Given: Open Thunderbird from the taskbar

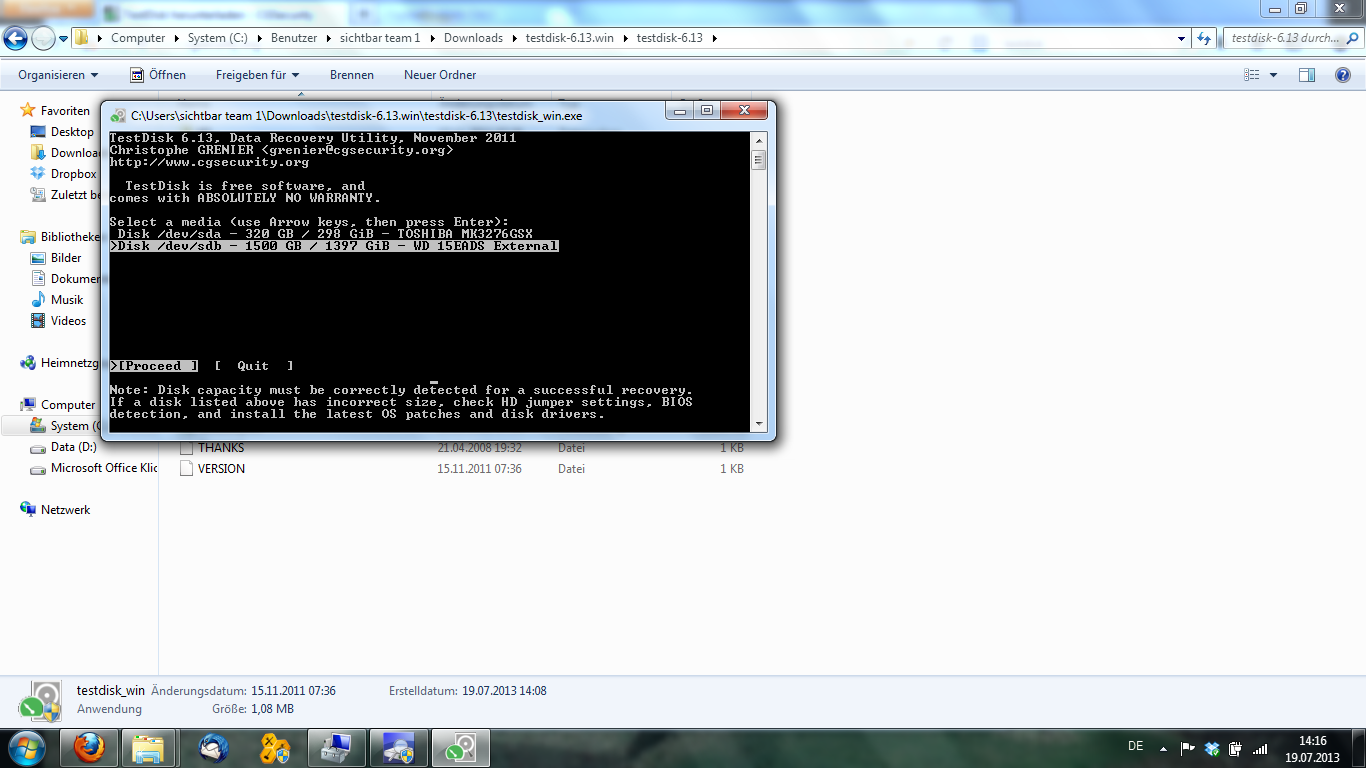Looking at the screenshot, I should (x=213, y=748).
